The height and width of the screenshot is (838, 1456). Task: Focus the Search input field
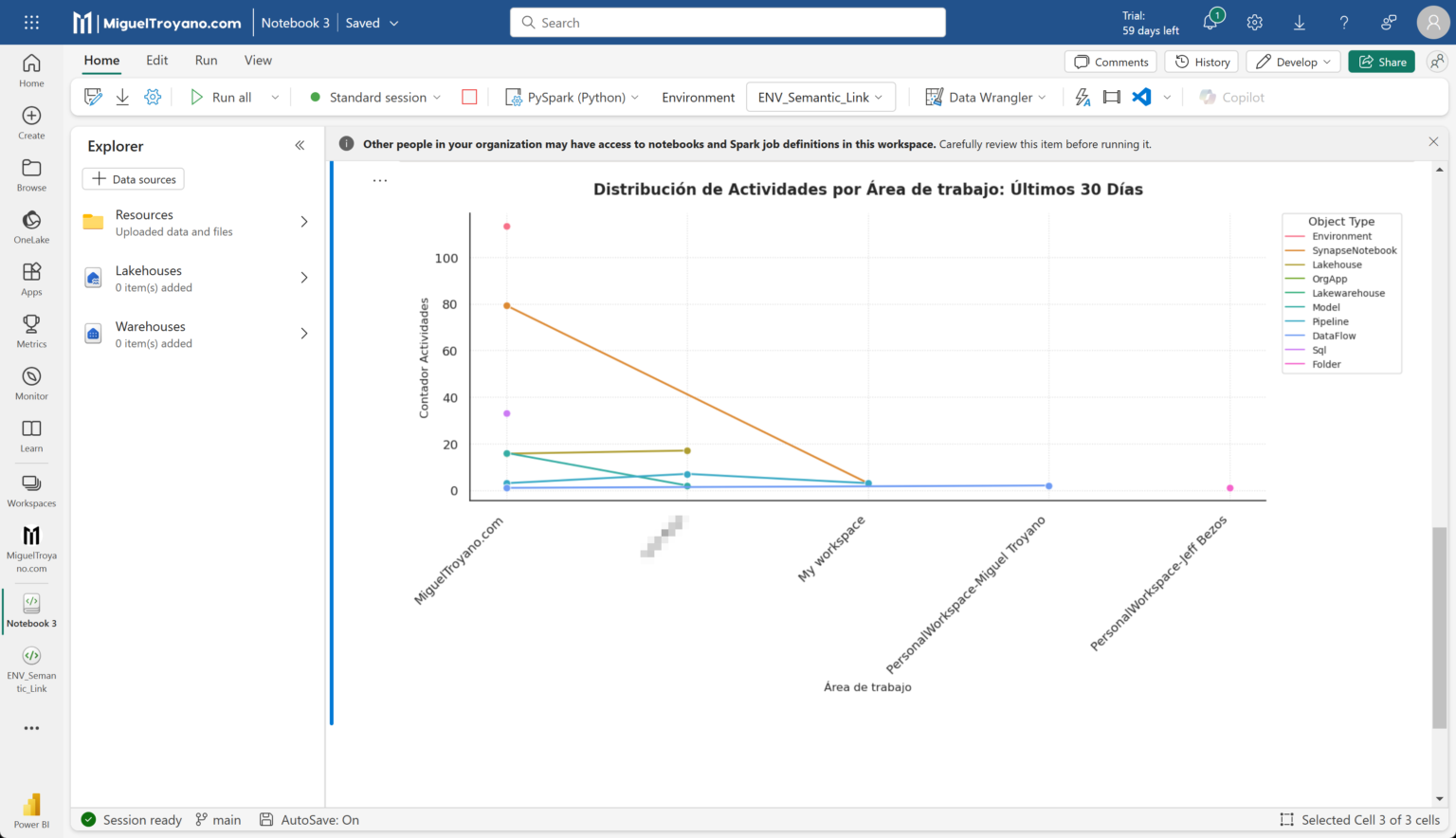coord(728,23)
